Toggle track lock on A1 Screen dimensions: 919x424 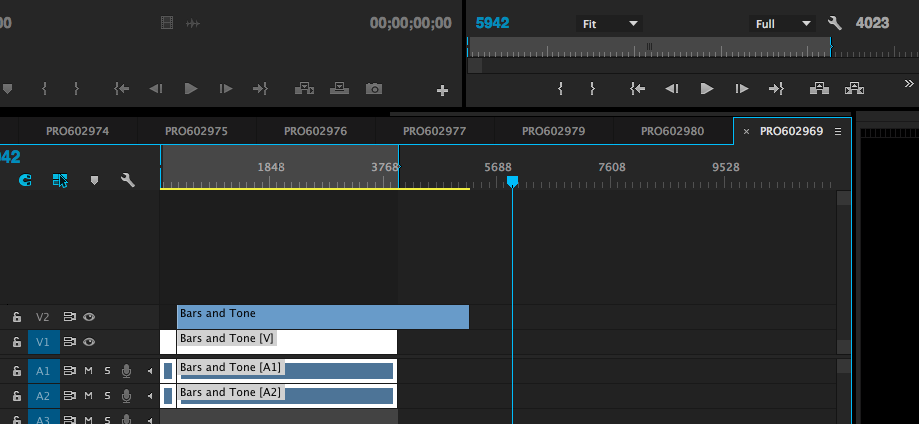[17, 371]
